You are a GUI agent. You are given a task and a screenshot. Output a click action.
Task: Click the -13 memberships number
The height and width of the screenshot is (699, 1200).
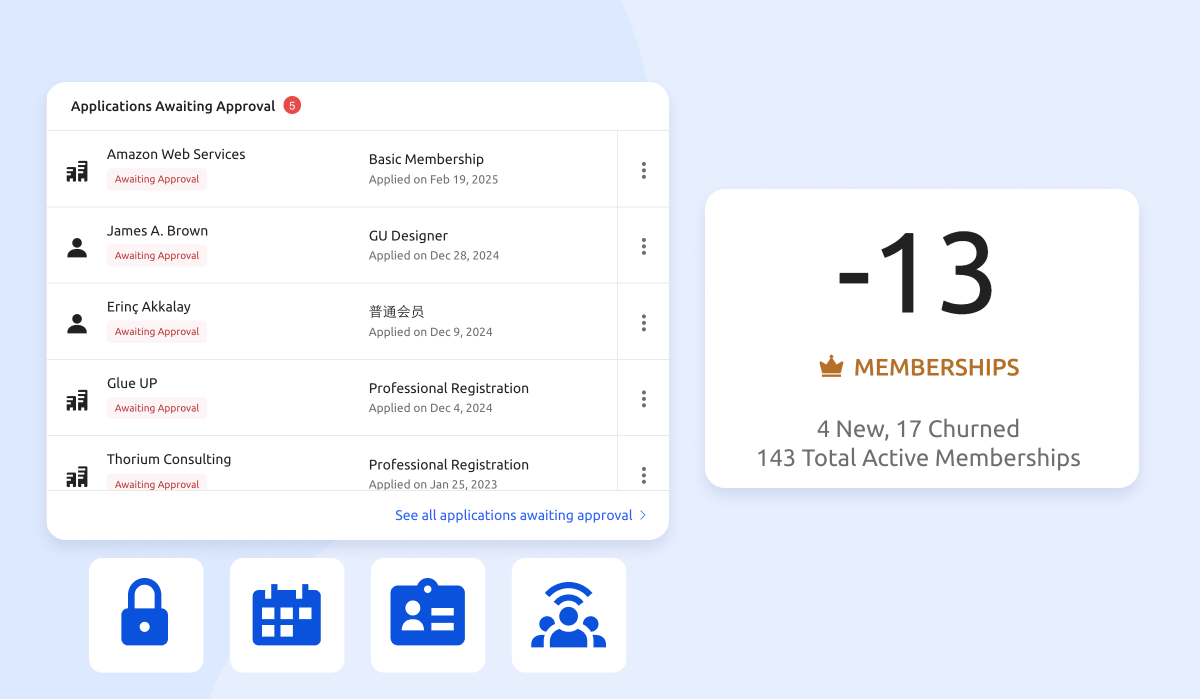(916, 274)
